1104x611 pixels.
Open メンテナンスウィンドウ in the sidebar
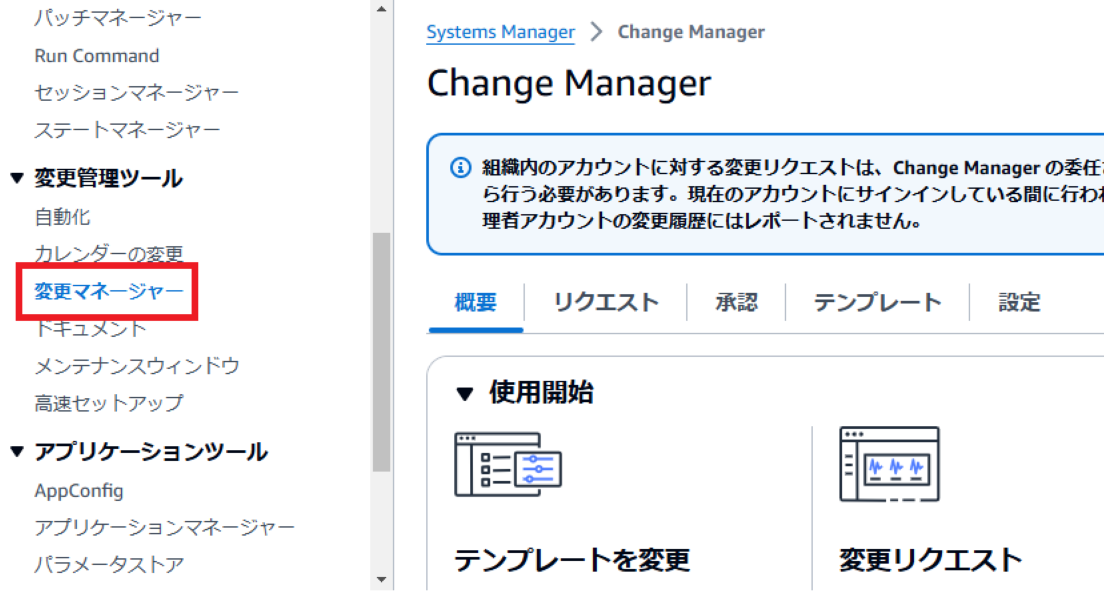pos(137,365)
